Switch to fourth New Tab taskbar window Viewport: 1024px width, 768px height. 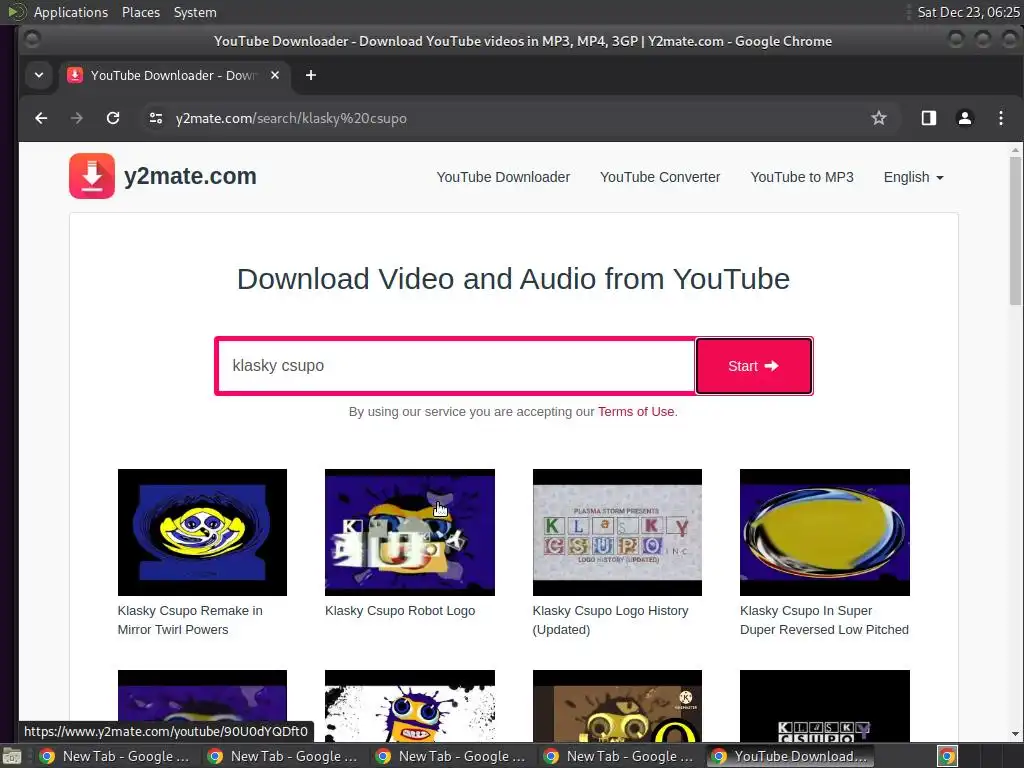tap(618, 756)
